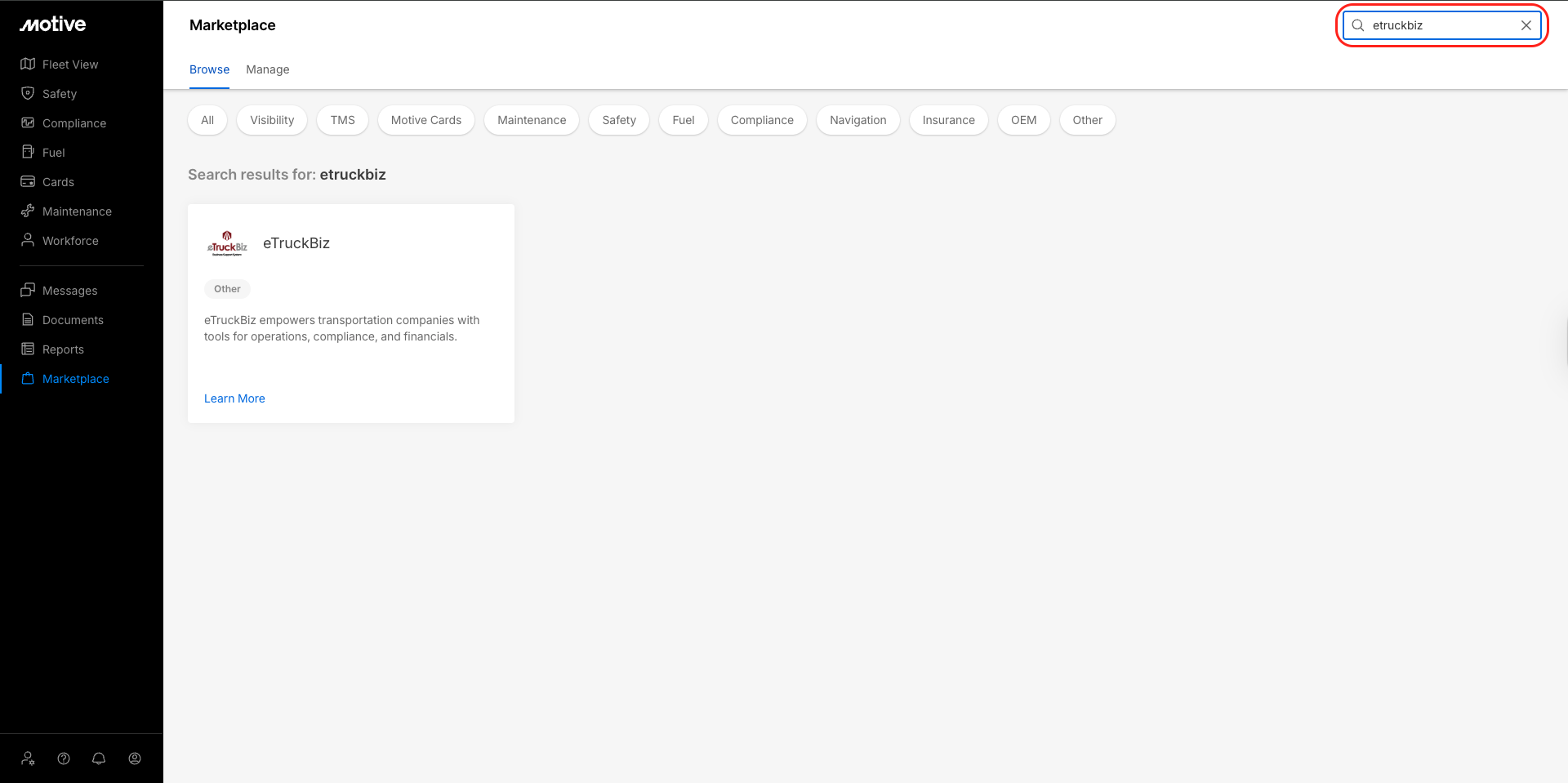Open notifications bell icon
This screenshot has height=783, width=1568.
pos(99,759)
